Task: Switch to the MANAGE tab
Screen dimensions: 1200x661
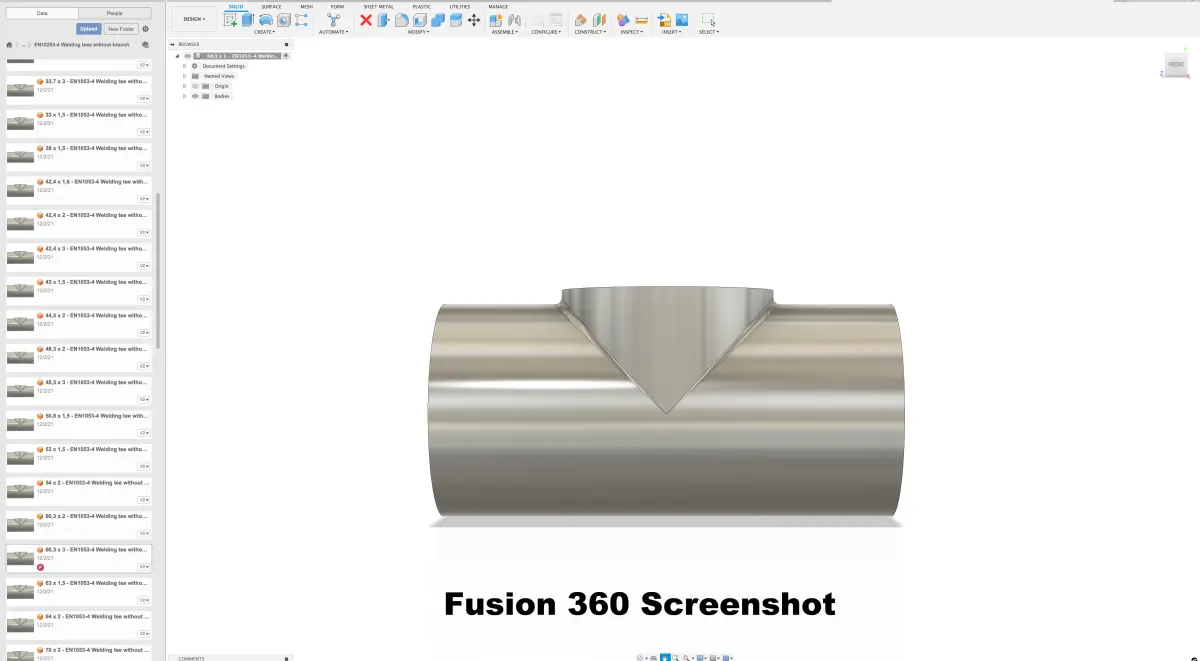Action: (498, 7)
